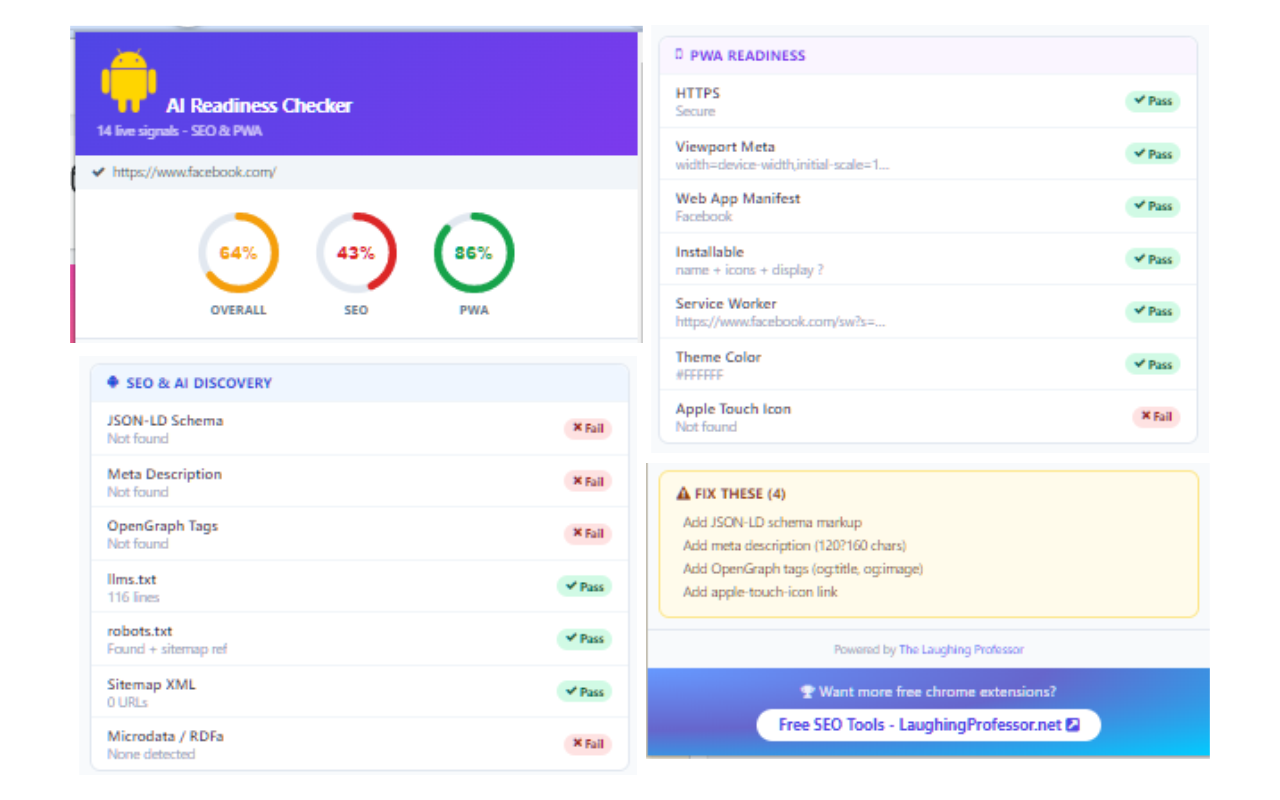Select the Apple Touch Icon row label
Image resolution: width=1280 pixels, height=800 pixels.
733,408
